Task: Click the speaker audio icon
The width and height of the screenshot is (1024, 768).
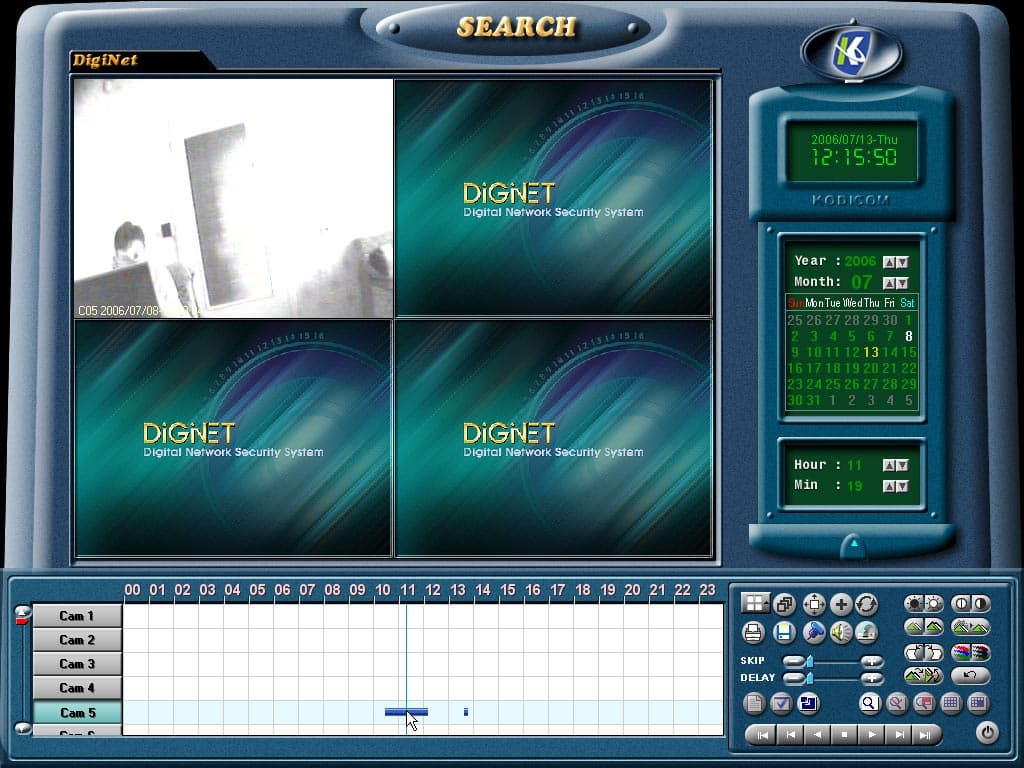Action: (x=841, y=632)
